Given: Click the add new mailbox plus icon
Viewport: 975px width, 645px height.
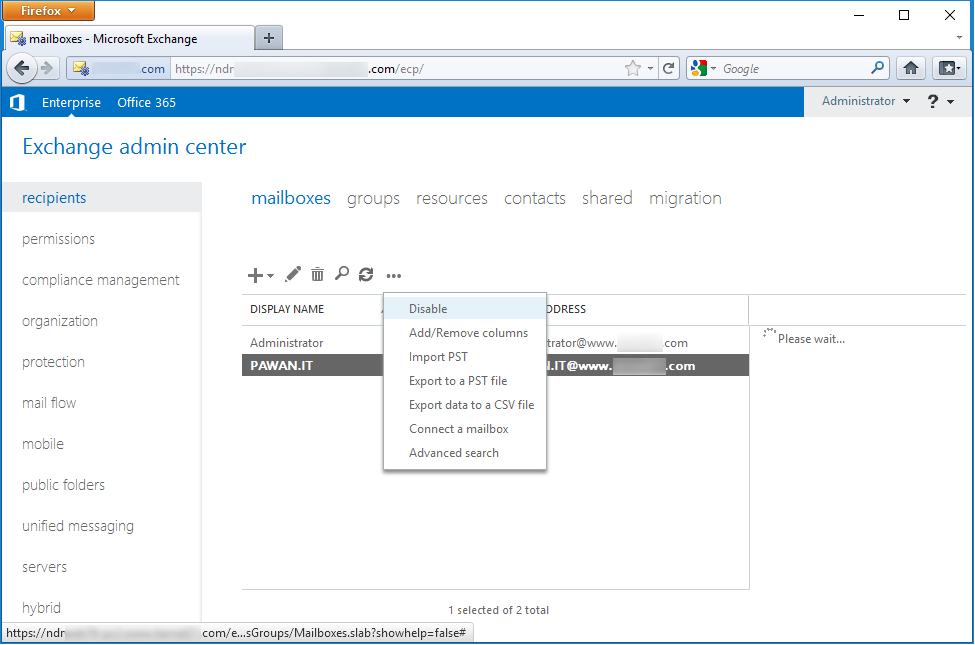Looking at the screenshot, I should (x=255, y=275).
